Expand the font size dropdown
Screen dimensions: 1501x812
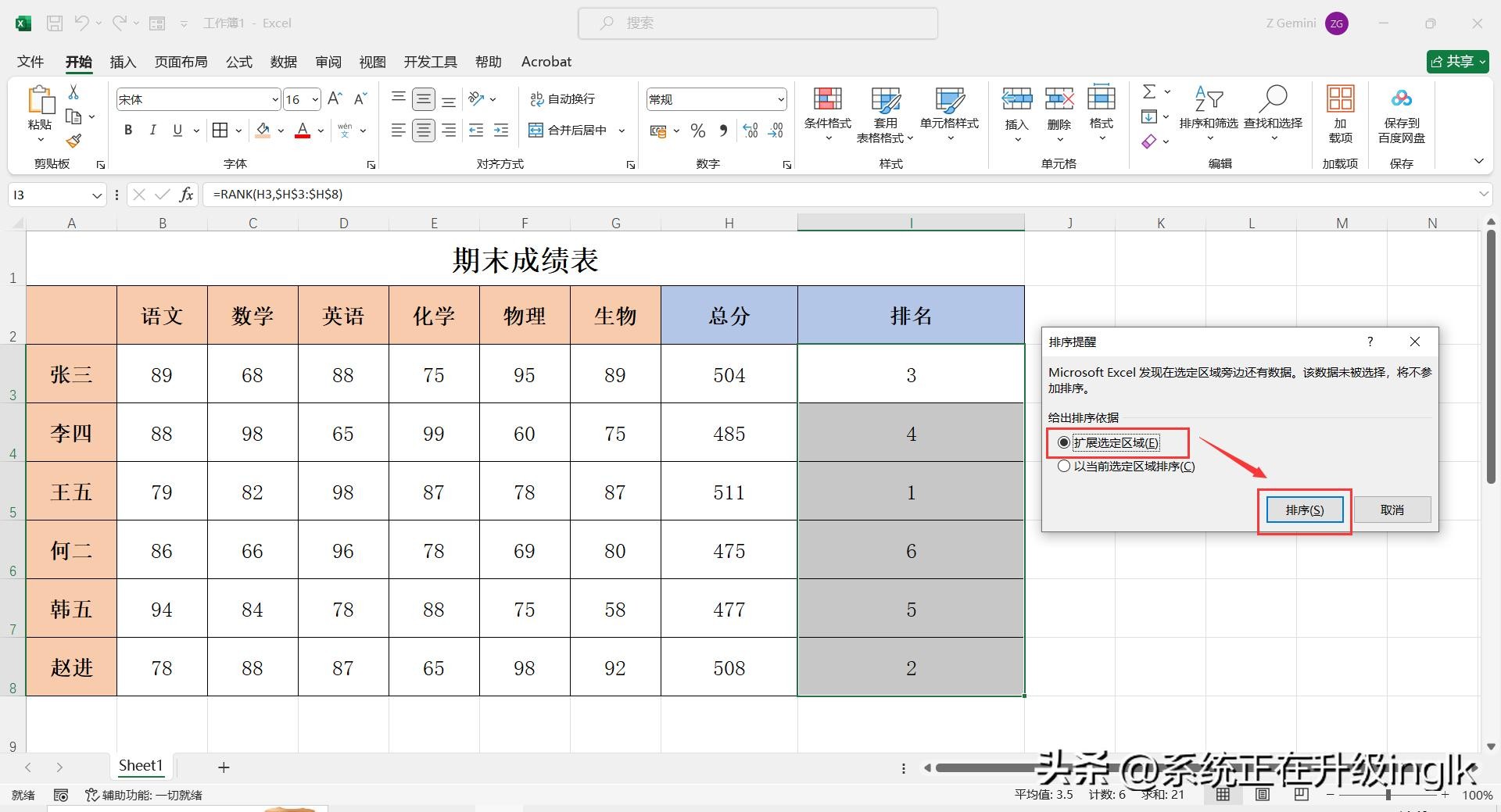tap(315, 99)
